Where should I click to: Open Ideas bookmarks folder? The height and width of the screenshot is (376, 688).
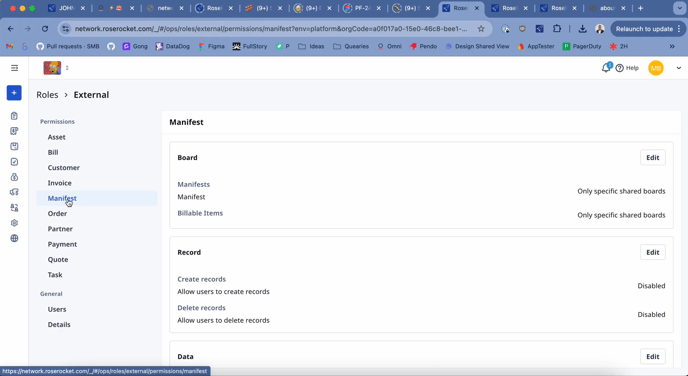click(311, 47)
